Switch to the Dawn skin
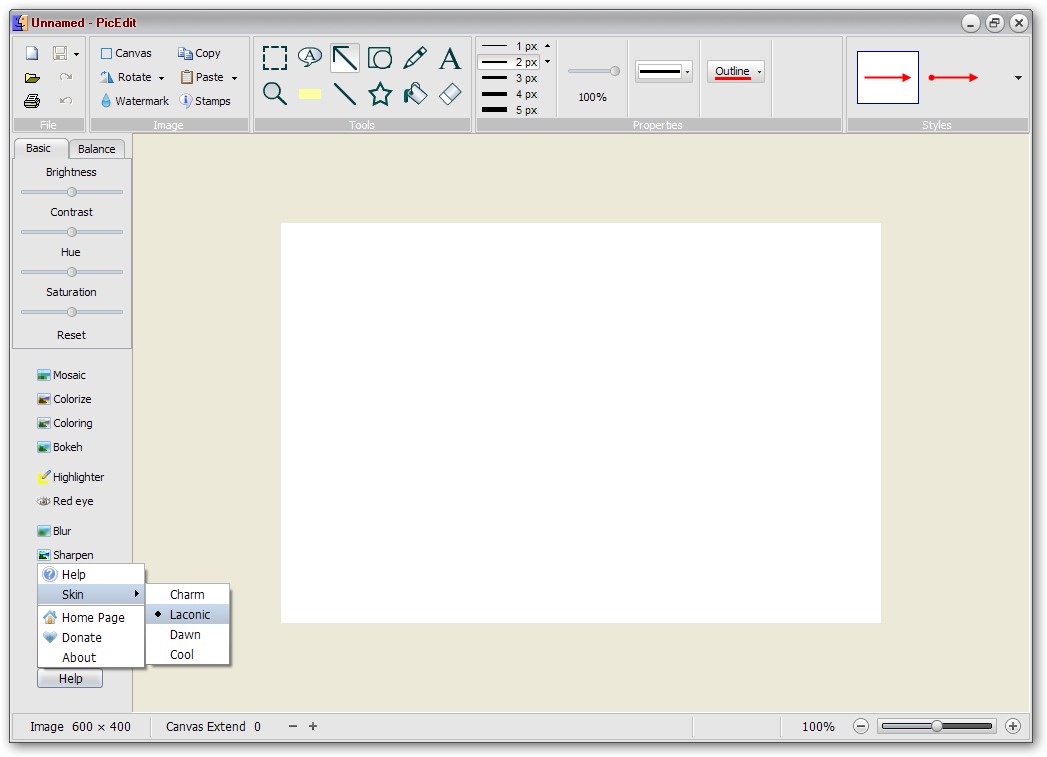The width and height of the screenshot is (1047, 757). point(188,634)
